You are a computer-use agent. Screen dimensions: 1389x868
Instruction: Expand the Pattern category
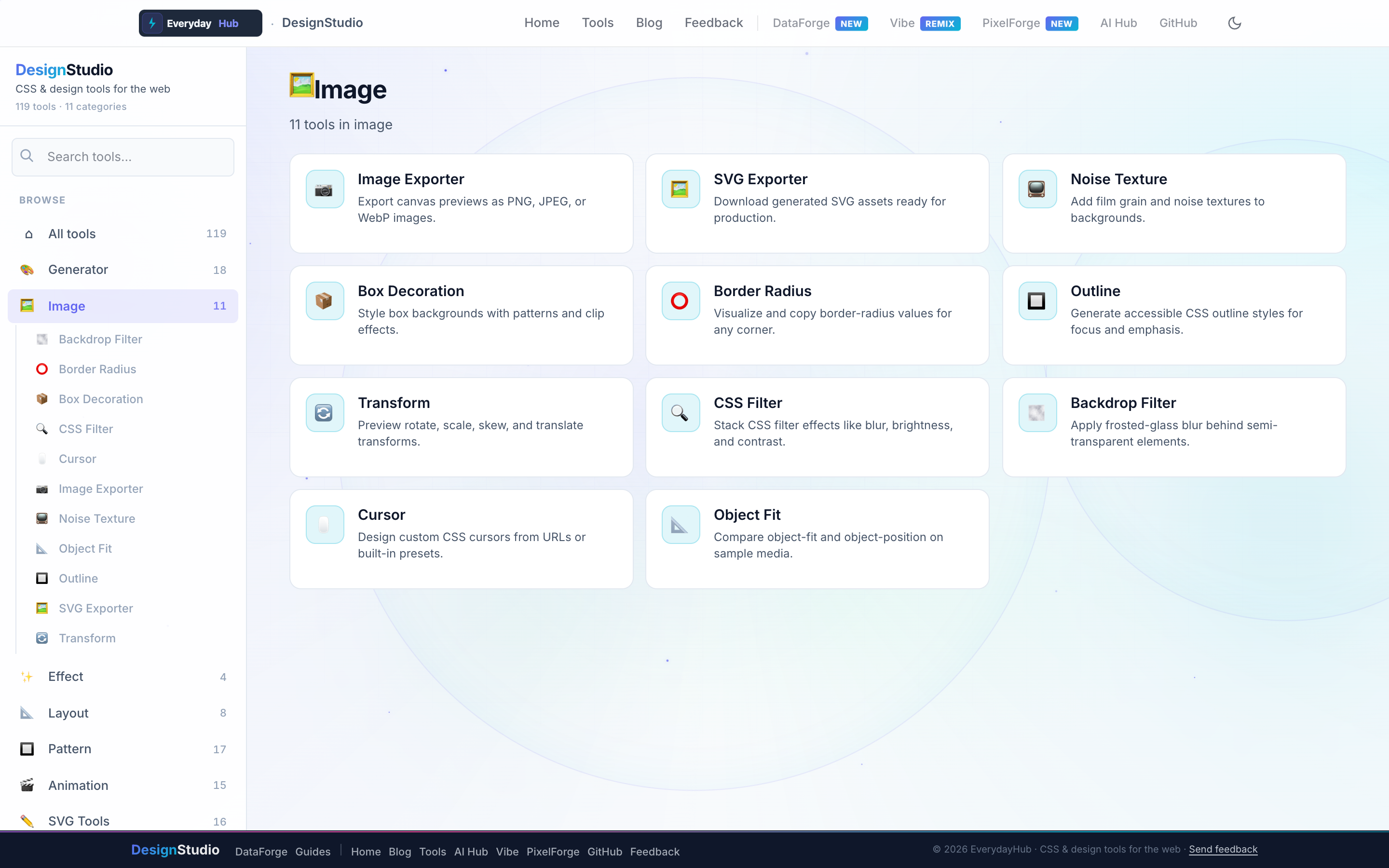(x=123, y=749)
